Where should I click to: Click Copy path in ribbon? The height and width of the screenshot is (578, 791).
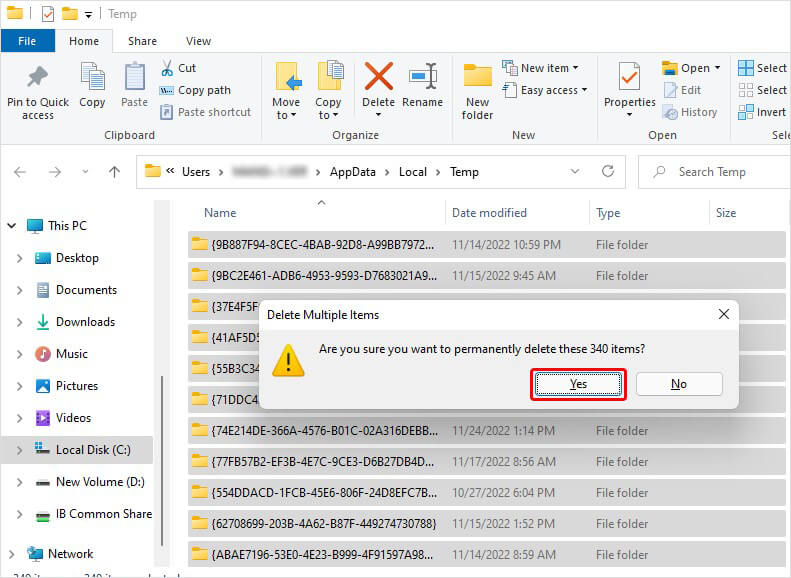196,90
